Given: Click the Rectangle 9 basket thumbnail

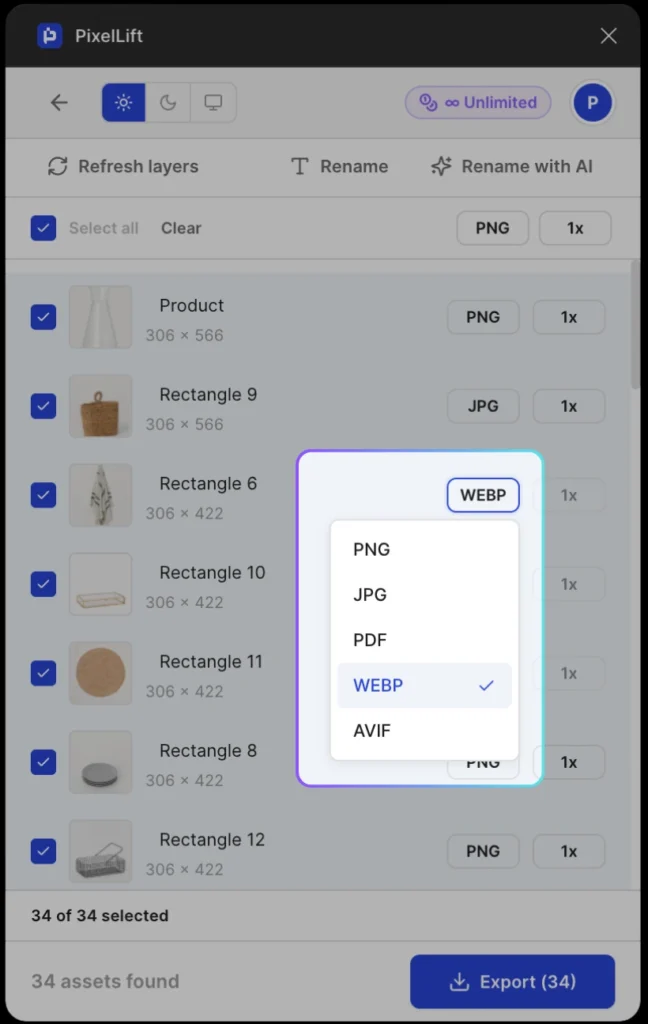Looking at the screenshot, I should pyautogui.click(x=101, y=406).
